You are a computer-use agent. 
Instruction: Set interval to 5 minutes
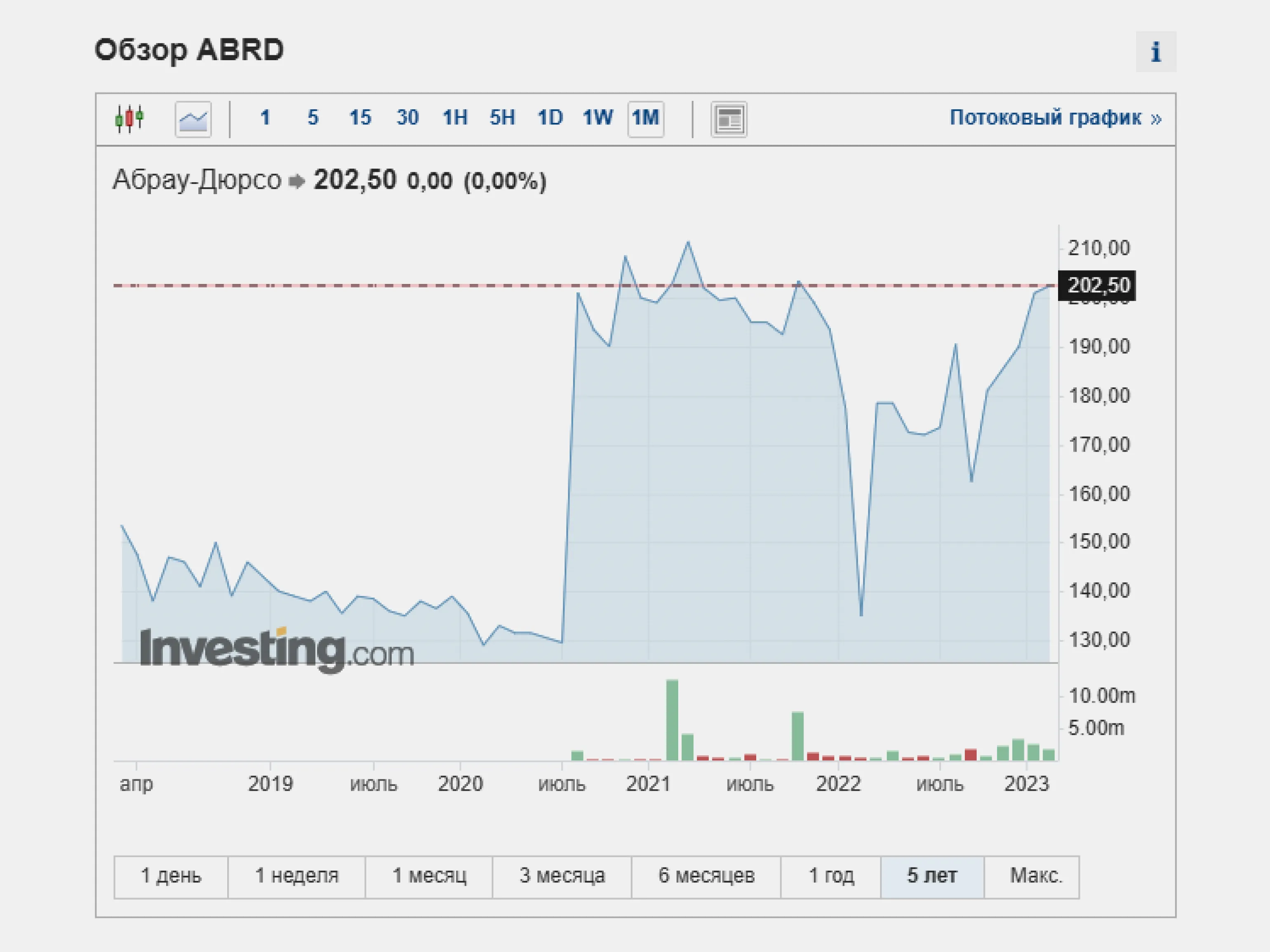coord(312,118)
